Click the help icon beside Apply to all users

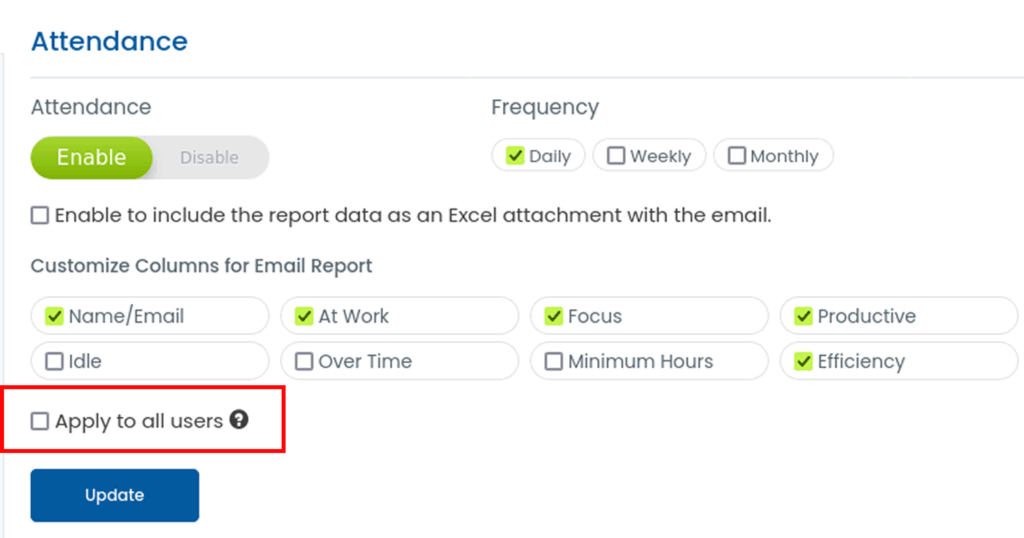pos(239,420)
